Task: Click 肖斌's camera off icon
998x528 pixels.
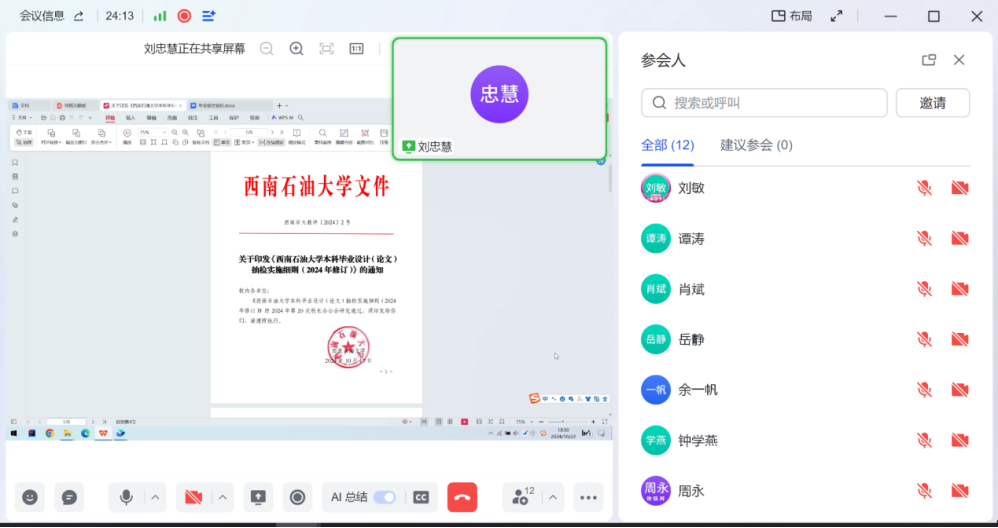Action: point(960,289)
